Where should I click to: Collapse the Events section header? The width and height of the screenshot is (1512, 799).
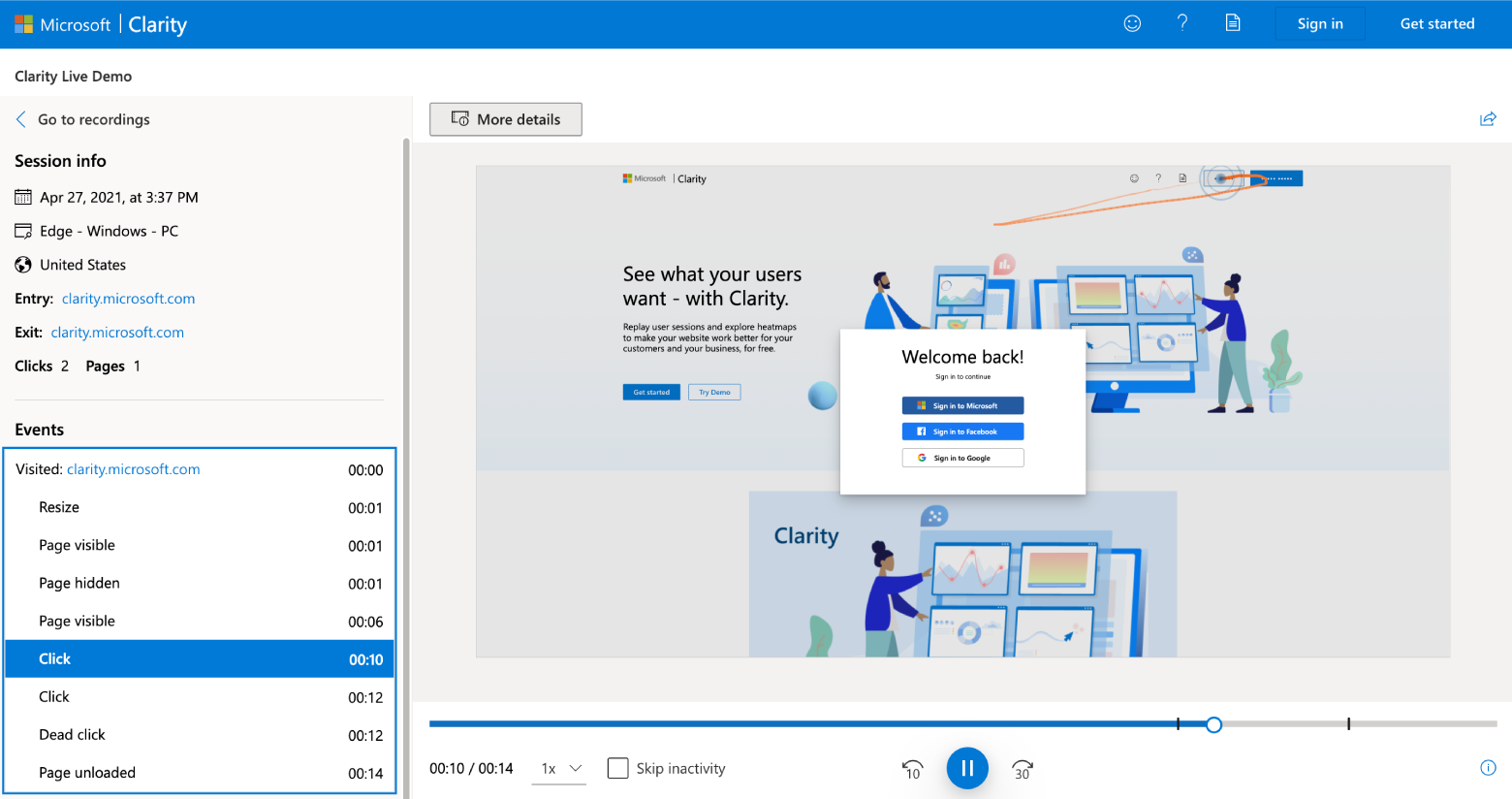pos(38,429)
